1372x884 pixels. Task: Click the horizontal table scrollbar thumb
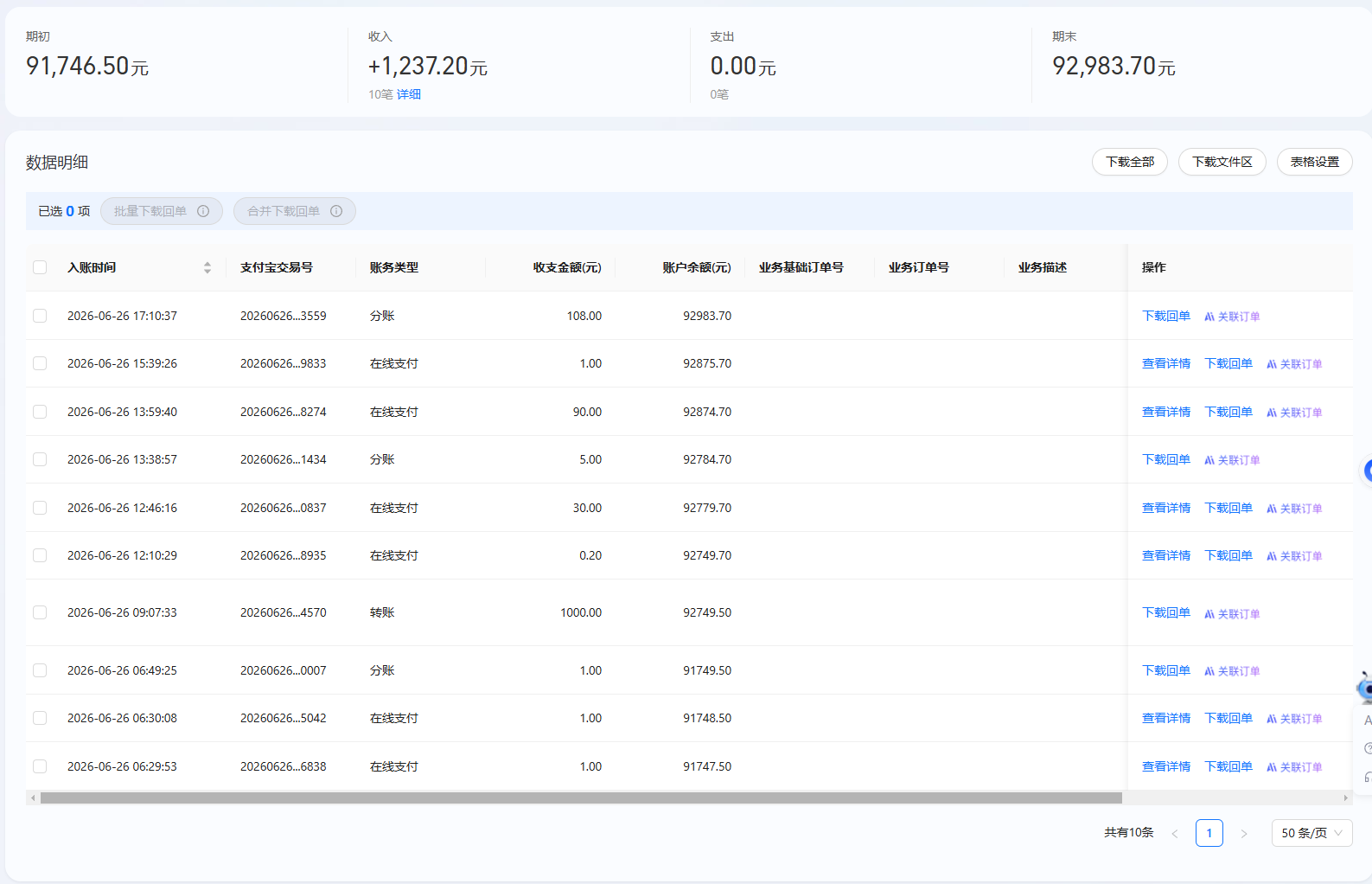pos(581,798)
